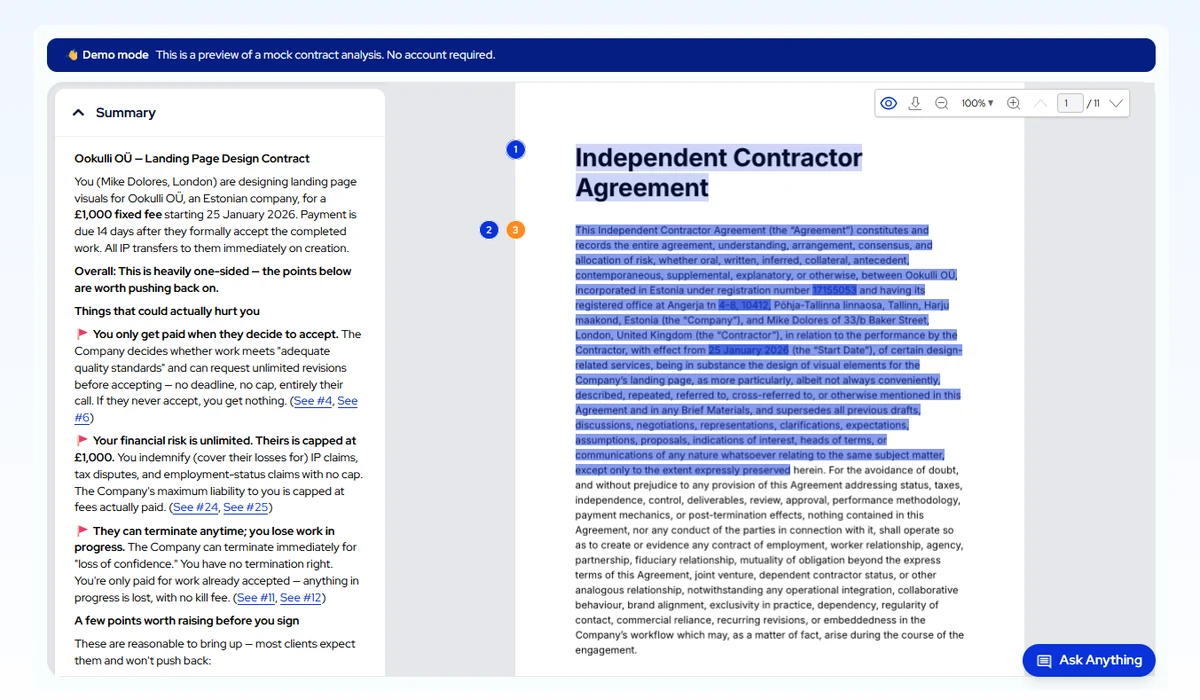1200x700 pixels.
Task: Collapse the Summary panel chevron
Action: pyautogui.click(x=78, y=113)
